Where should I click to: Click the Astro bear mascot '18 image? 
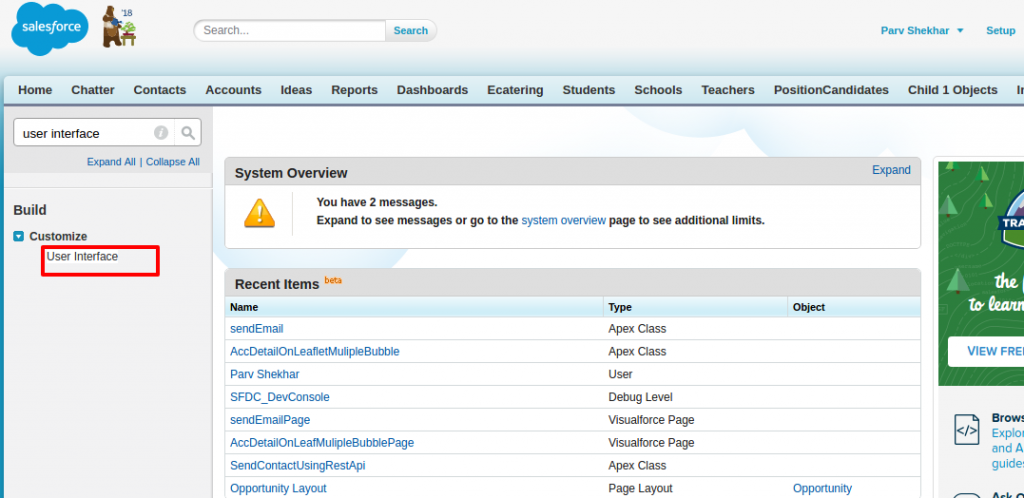pyautogui.click(x=119, y=27)
